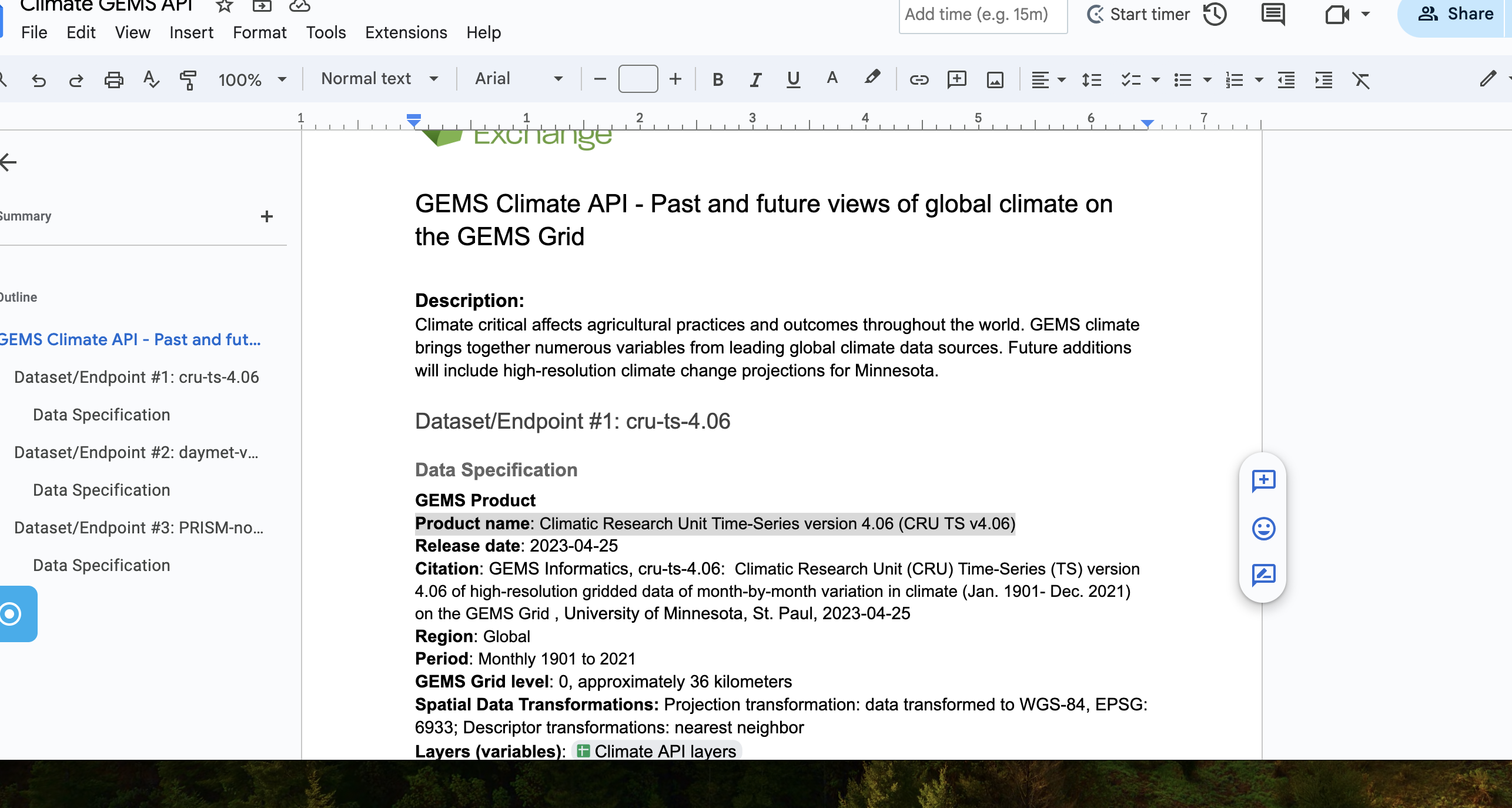Viewport: 1512px width, 808px height.
Task: Click the print icon in toolbar
Action: point(113,79)
